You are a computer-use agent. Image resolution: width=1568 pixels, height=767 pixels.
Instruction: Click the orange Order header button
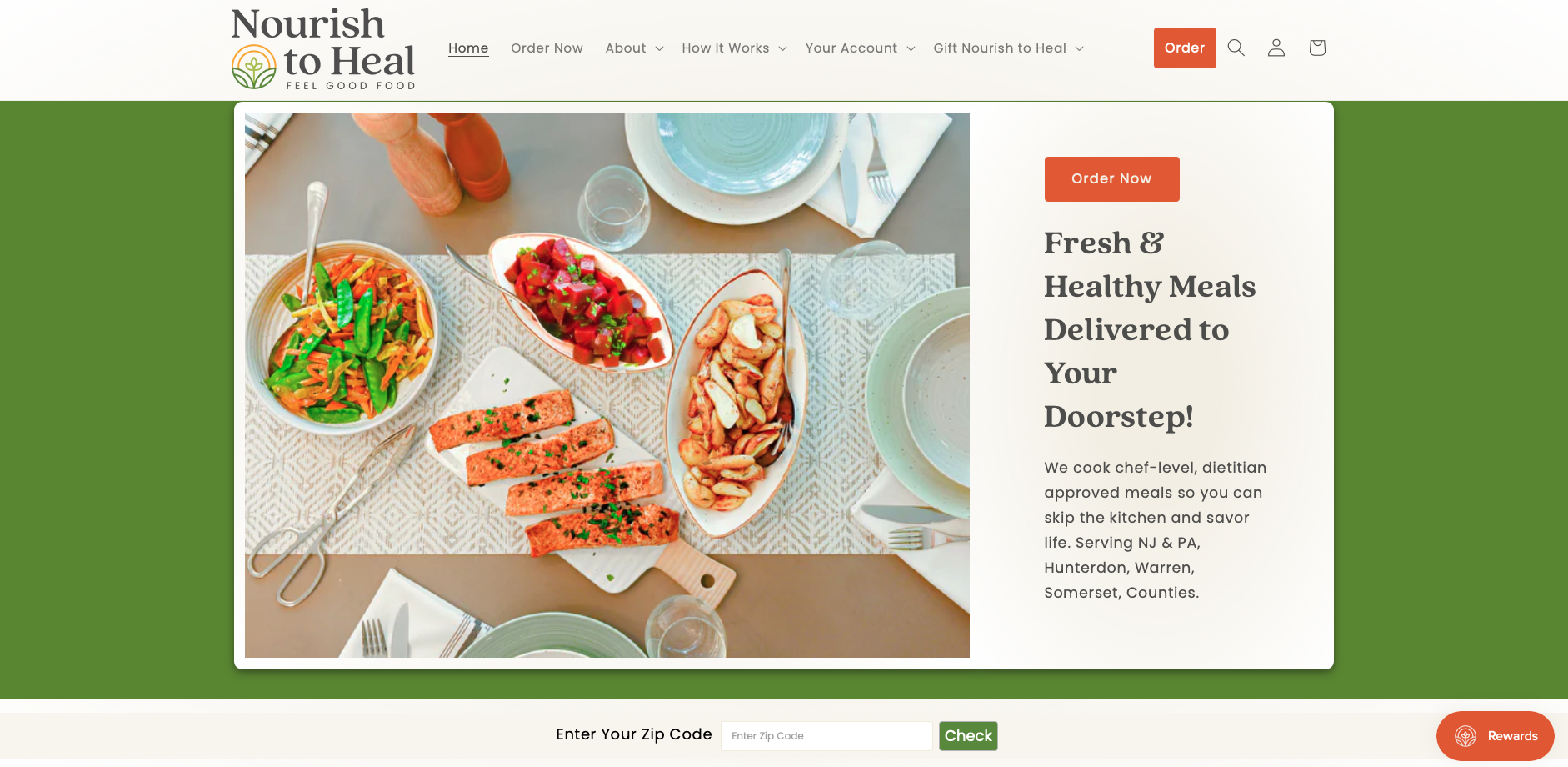(x=1185, y=48)
